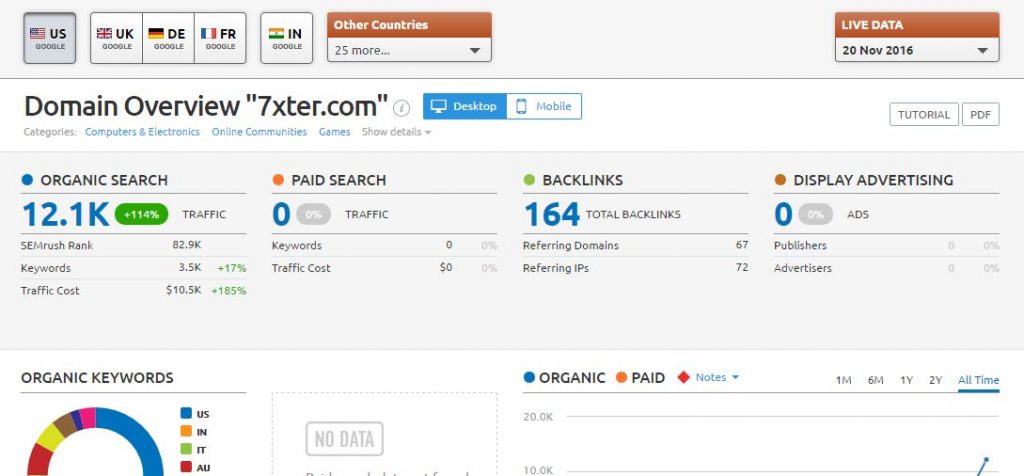1024x476 pixels.
Task: Switch to FR Google database
Action: (220, 39)
